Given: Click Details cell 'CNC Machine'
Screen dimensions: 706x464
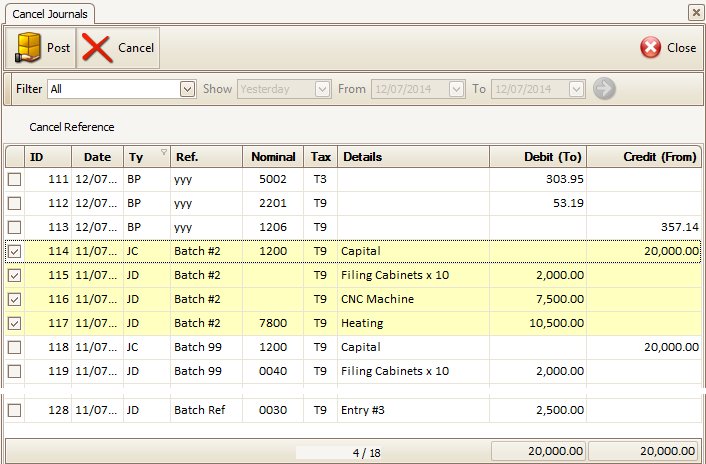Looking at the screenshot, I should coord(377,299).
